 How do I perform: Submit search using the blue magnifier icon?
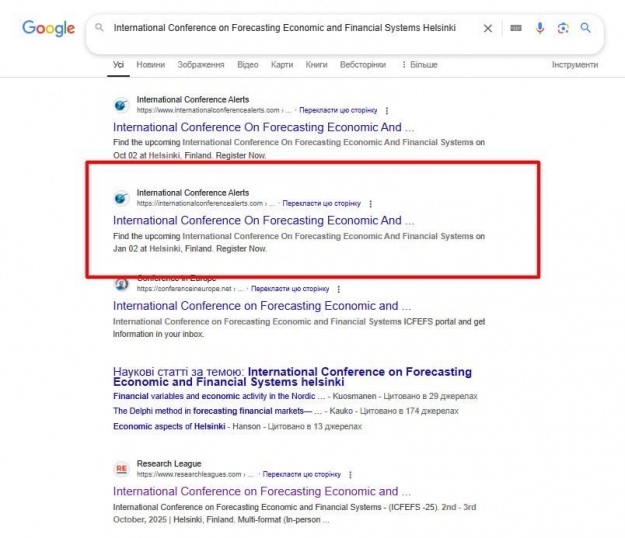(x=586, y=29)
